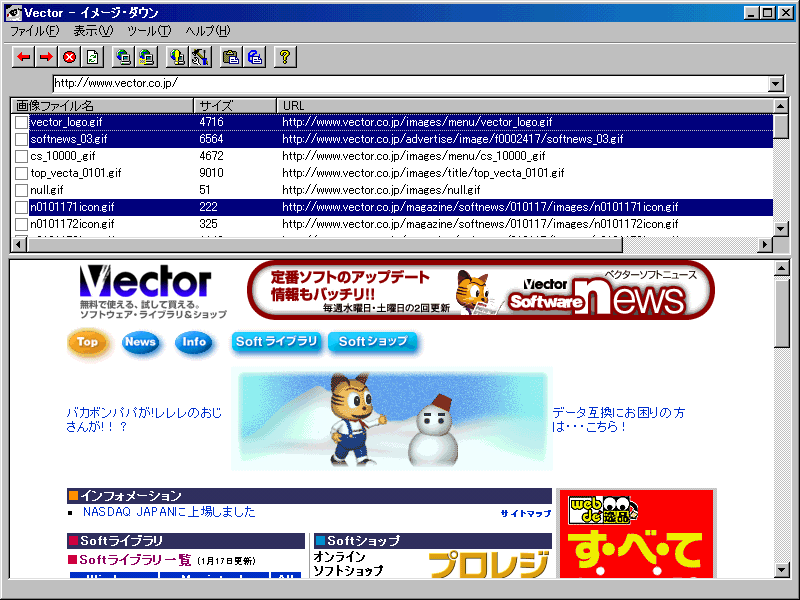Open the ファイル(F) menu

pyautogui.click(x=35, y=31)
